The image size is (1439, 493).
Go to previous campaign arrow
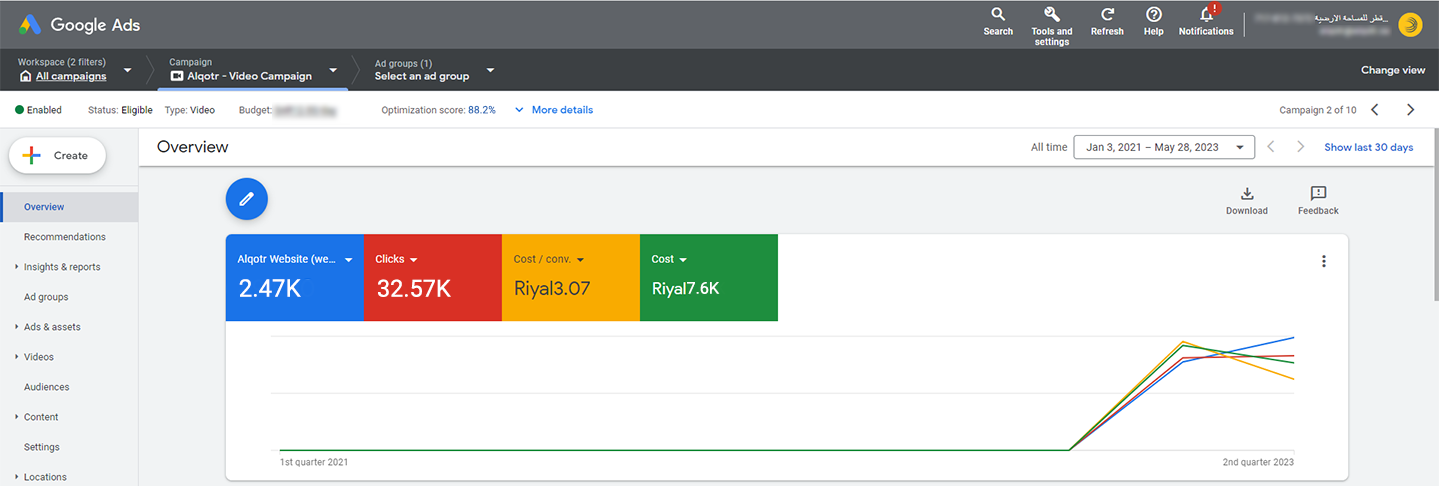(1375, 110)
